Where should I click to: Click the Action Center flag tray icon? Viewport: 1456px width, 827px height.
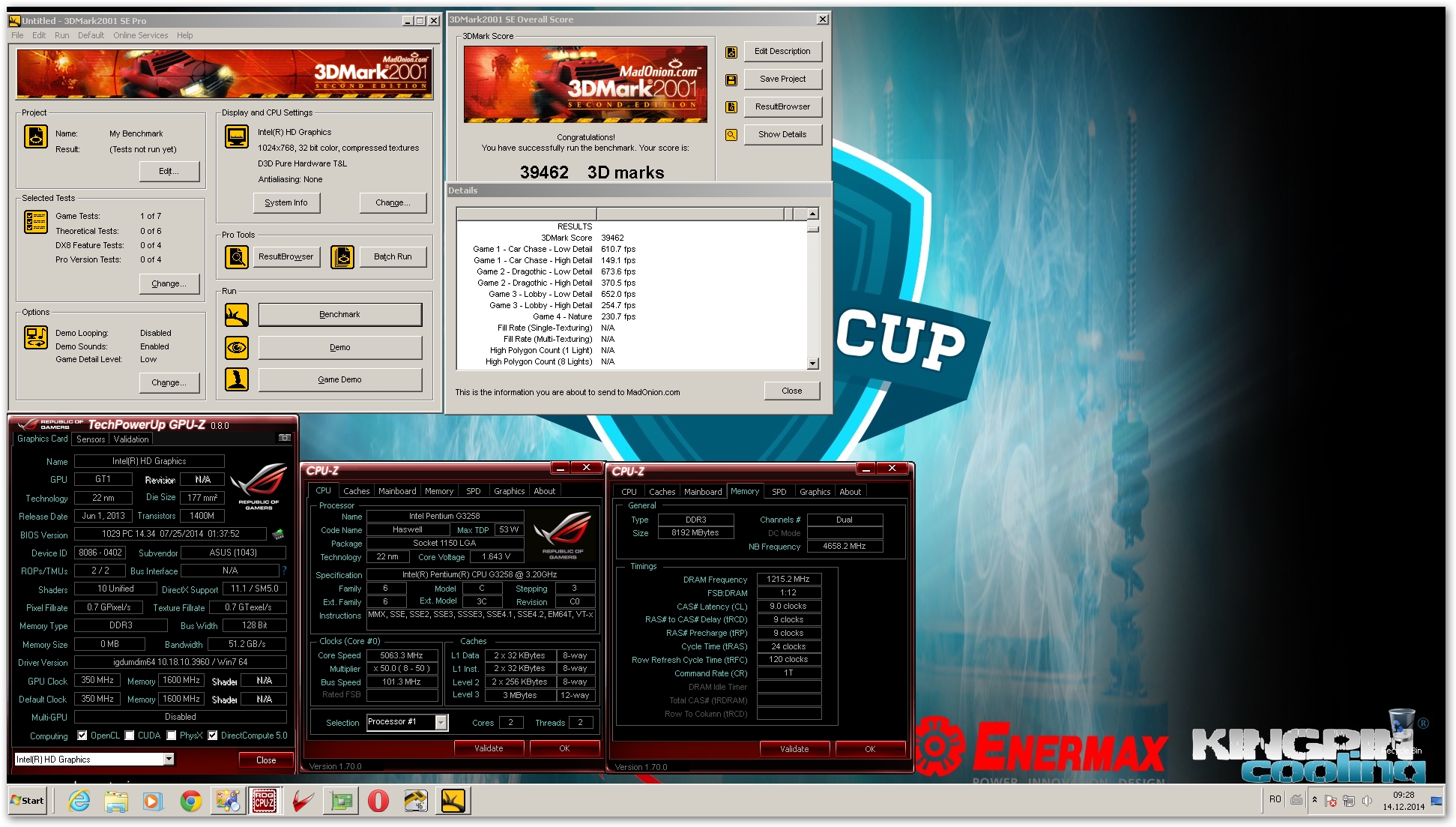pyautogui.click(x=1331, y=801)
